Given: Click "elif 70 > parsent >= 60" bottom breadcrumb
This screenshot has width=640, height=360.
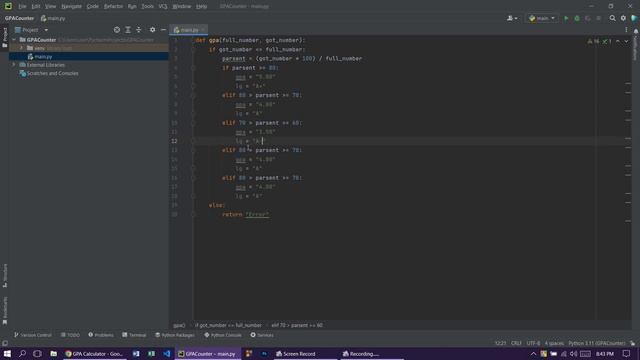Looking at the screenshot, I should [297, 325].
